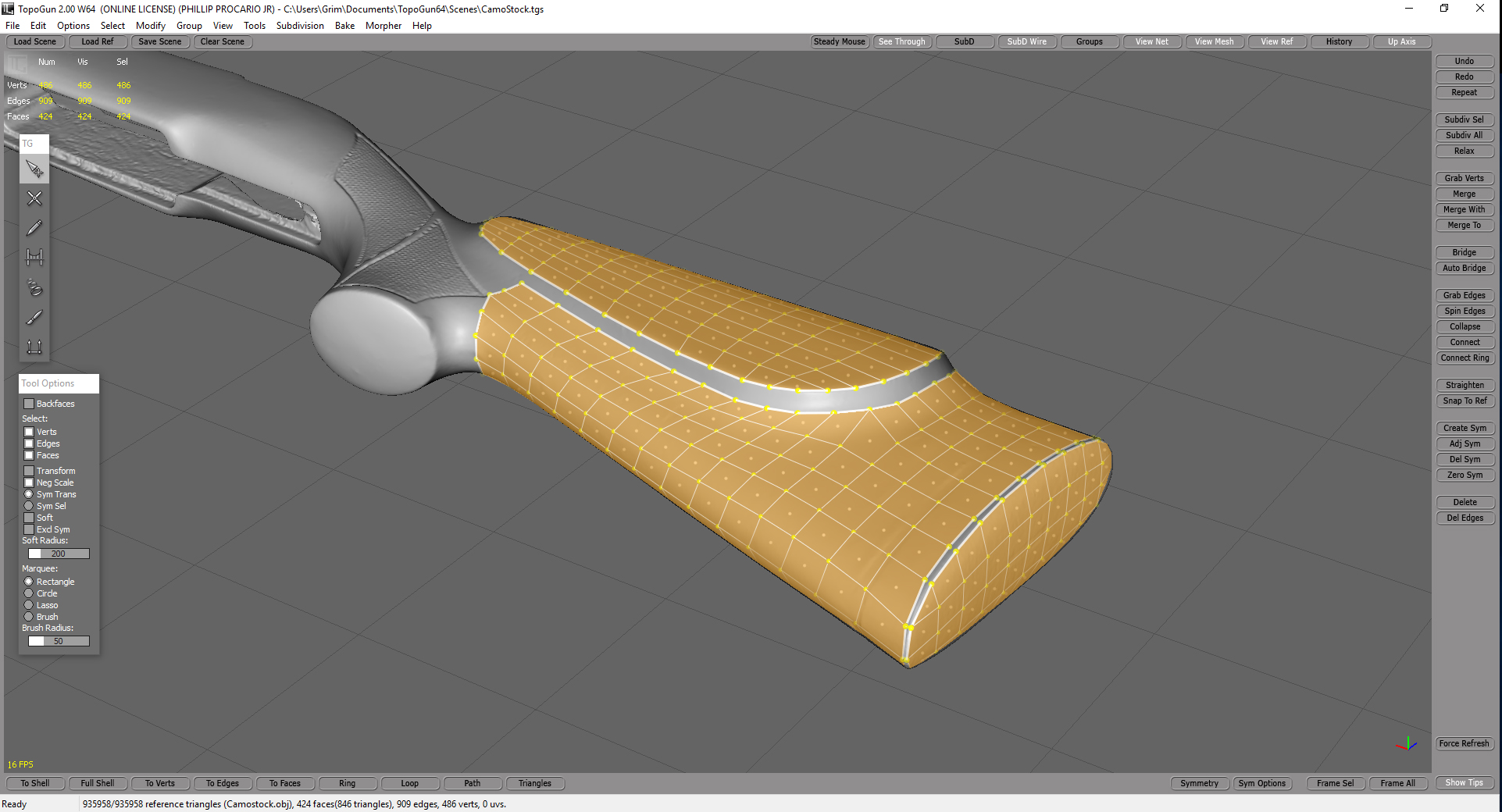1502x812 pixels.
Task: Select the Lasso marquee mode
Action: [x=29, y=605]
